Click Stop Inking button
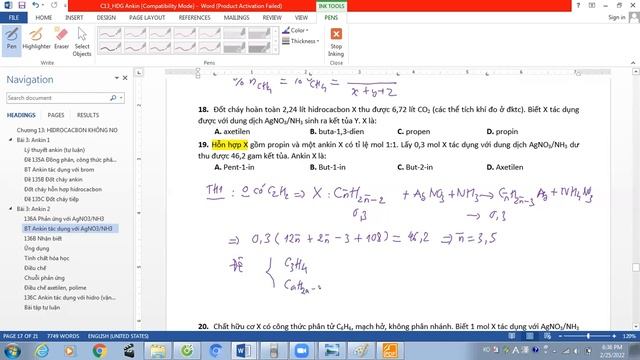This screenshot has height=360, width=640. pos(336,42)
